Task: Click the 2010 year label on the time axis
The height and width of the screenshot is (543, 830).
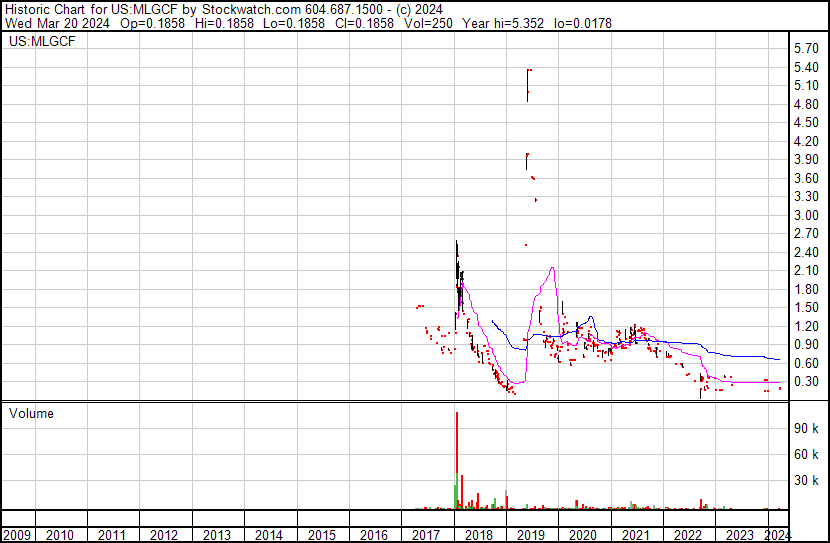Action: coord(60,535)
